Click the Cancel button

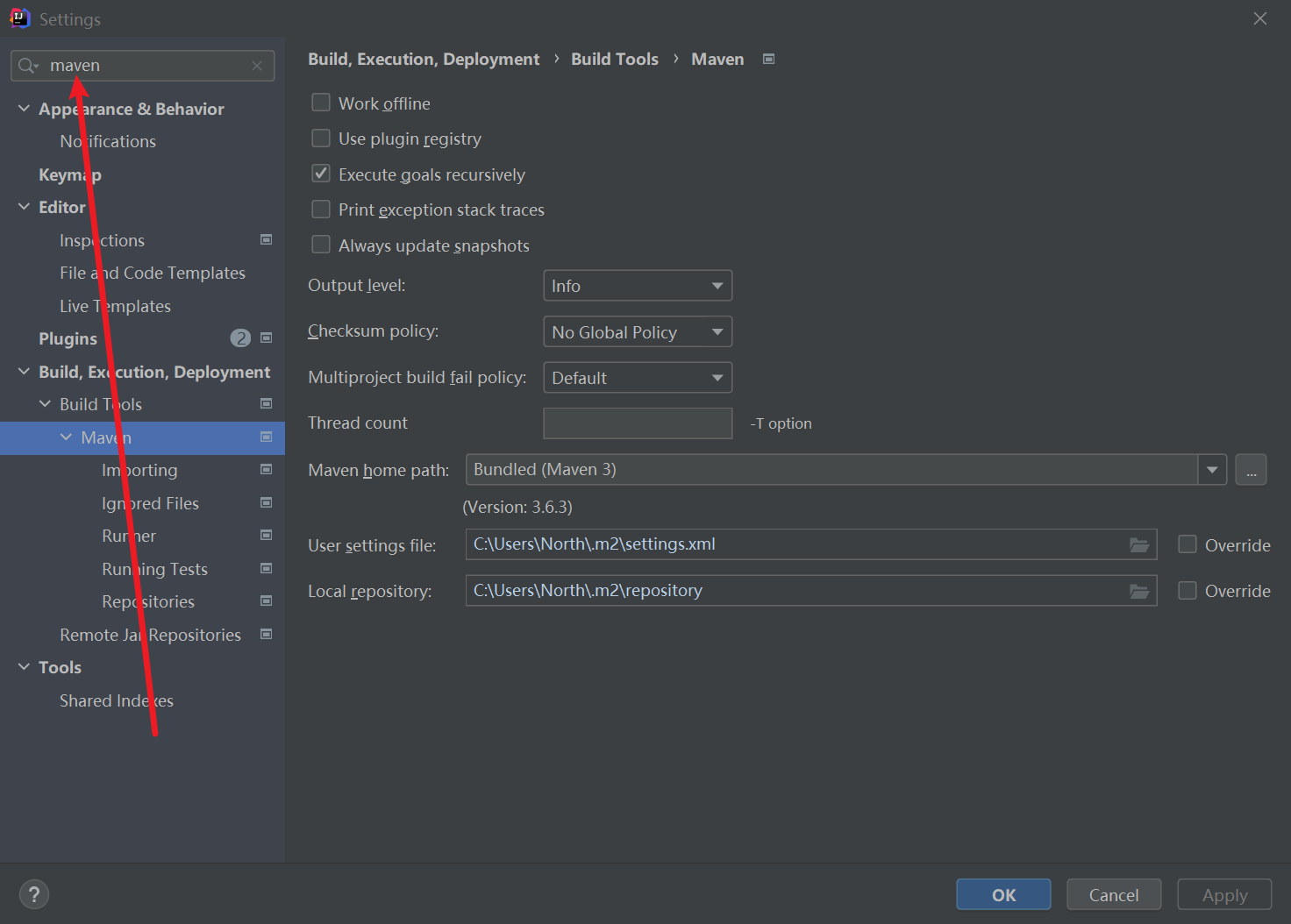[1114, 895]
